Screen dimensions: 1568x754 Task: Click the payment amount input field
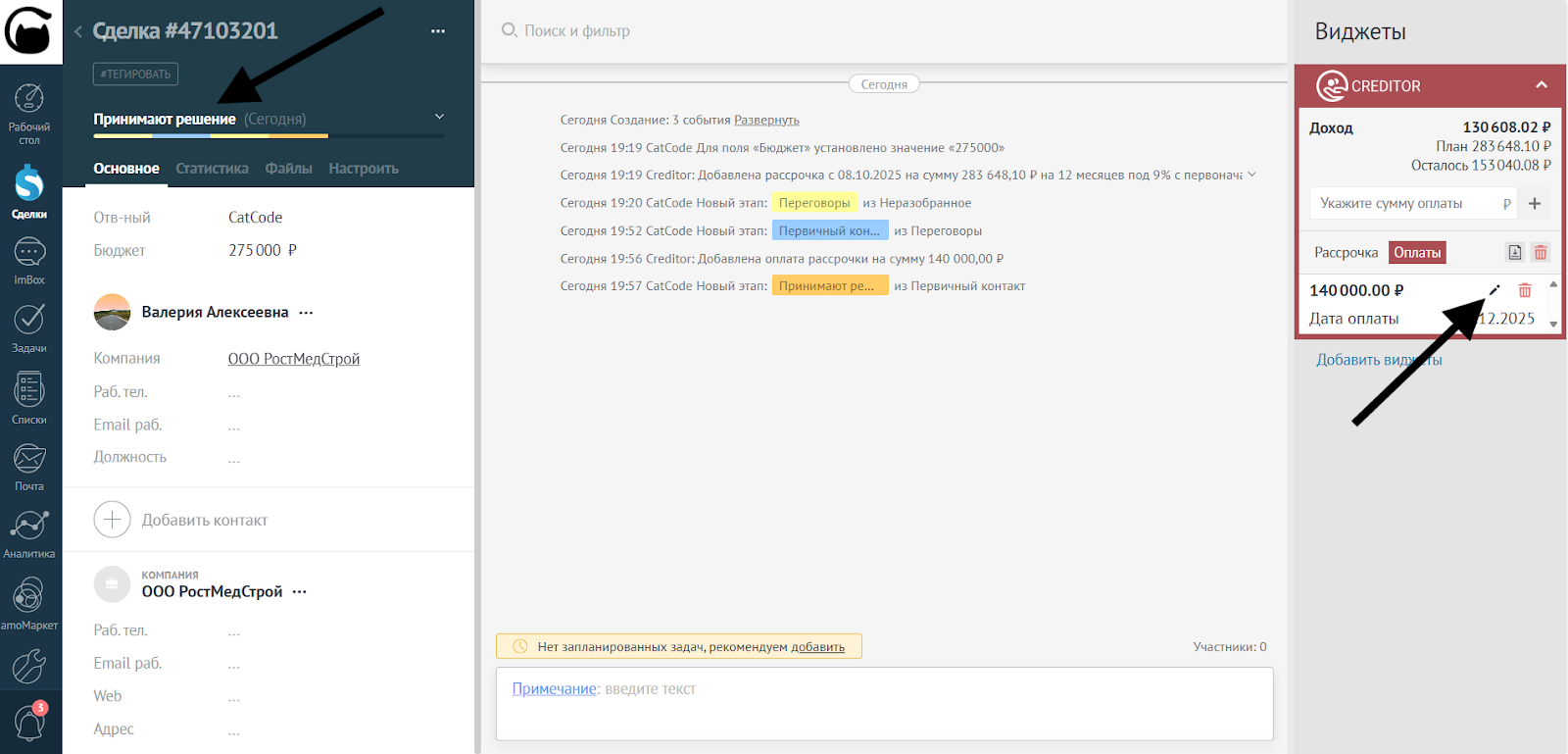(x=1406, y=204)
